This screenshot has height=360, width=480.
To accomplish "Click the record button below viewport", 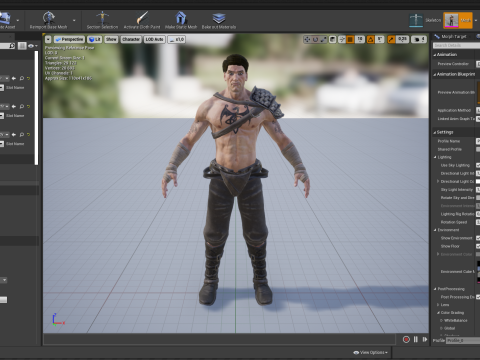I will coord(406,339).
